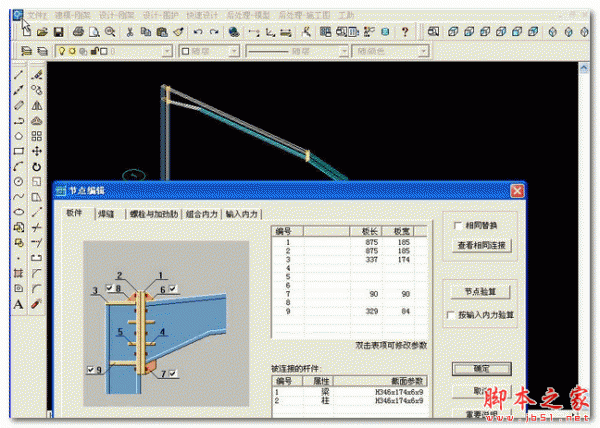
Task: Switch to the 焊缝 tab
Action: 106,214
